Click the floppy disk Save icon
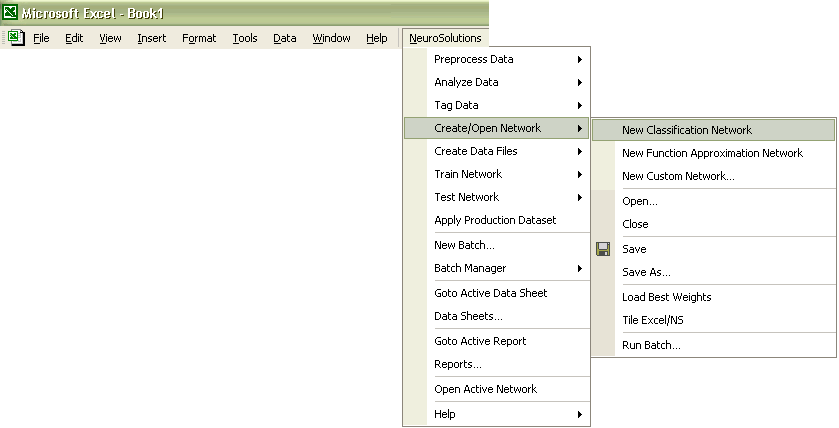This screenshot has width=839, height=428. 603,249
